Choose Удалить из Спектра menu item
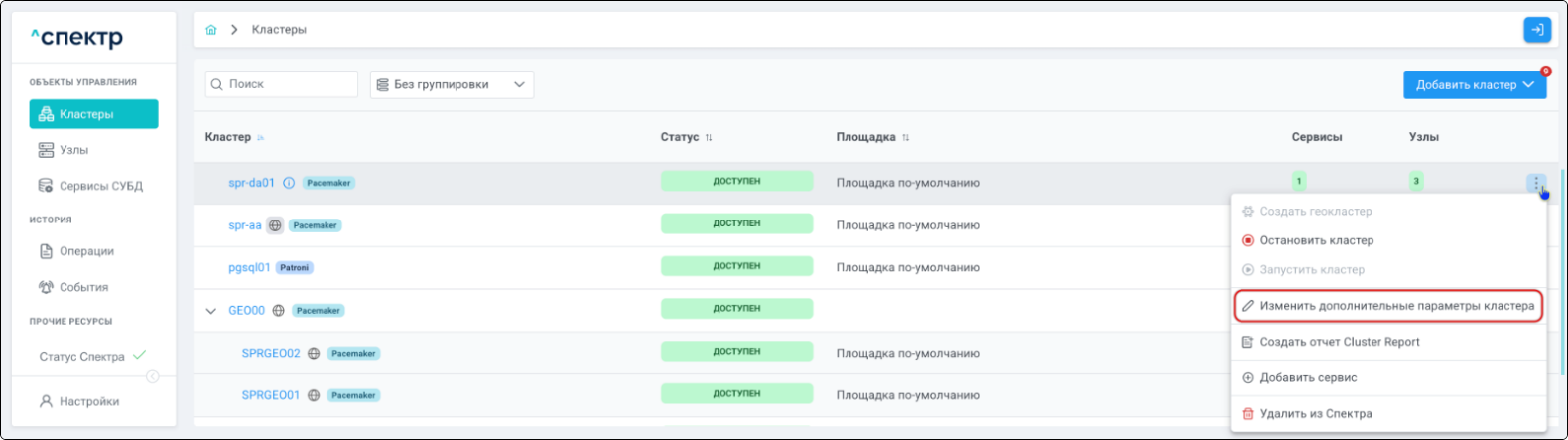The height and width of the screenshot is (440, 1568). click(1315, 414)
